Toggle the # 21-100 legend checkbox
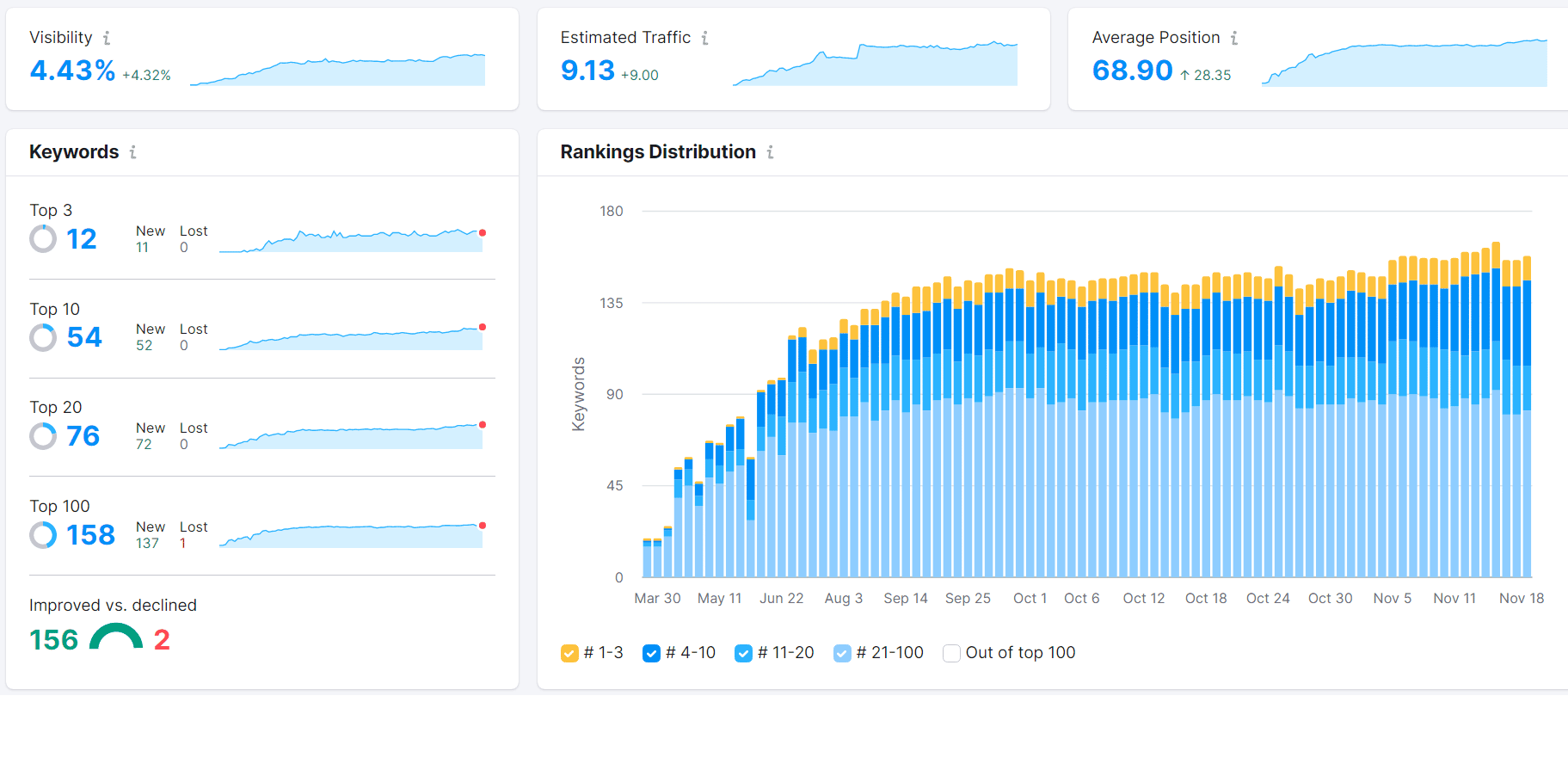This screenshot has width=1568, height=776. coord(842,653)
